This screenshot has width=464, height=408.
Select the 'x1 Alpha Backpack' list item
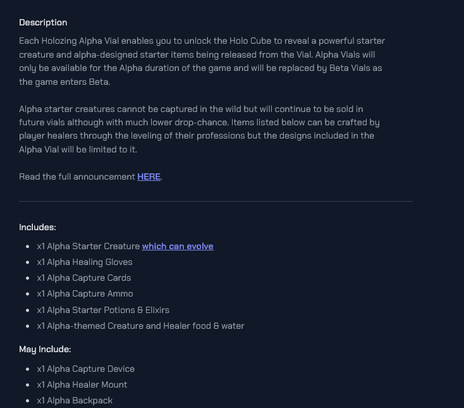(x=75, y=400)
